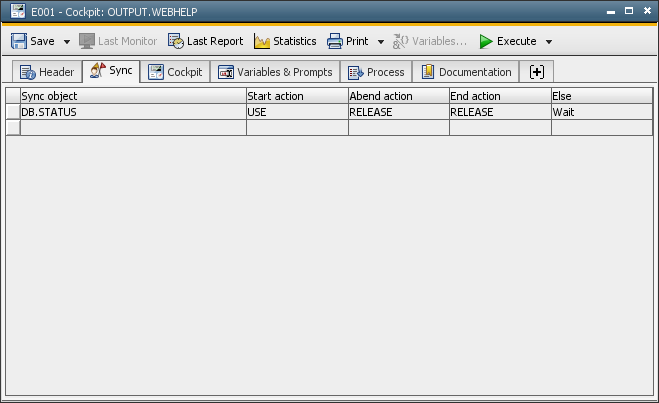
Task: Switch to the Cockpit tab
Action: tap(175, 72)
